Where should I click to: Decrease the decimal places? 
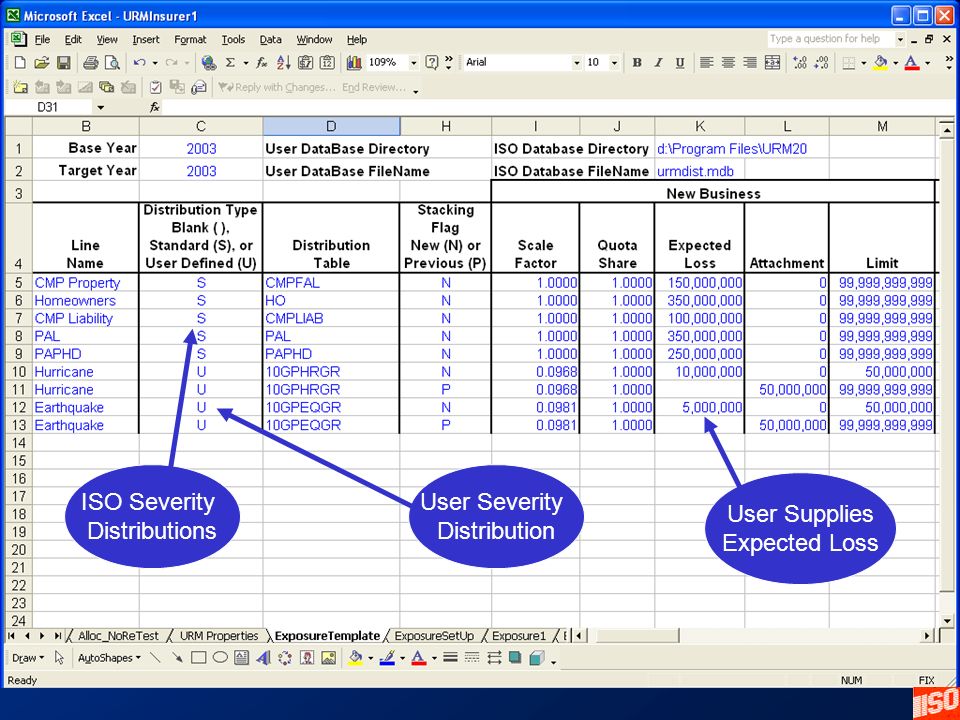pos(821,62)
